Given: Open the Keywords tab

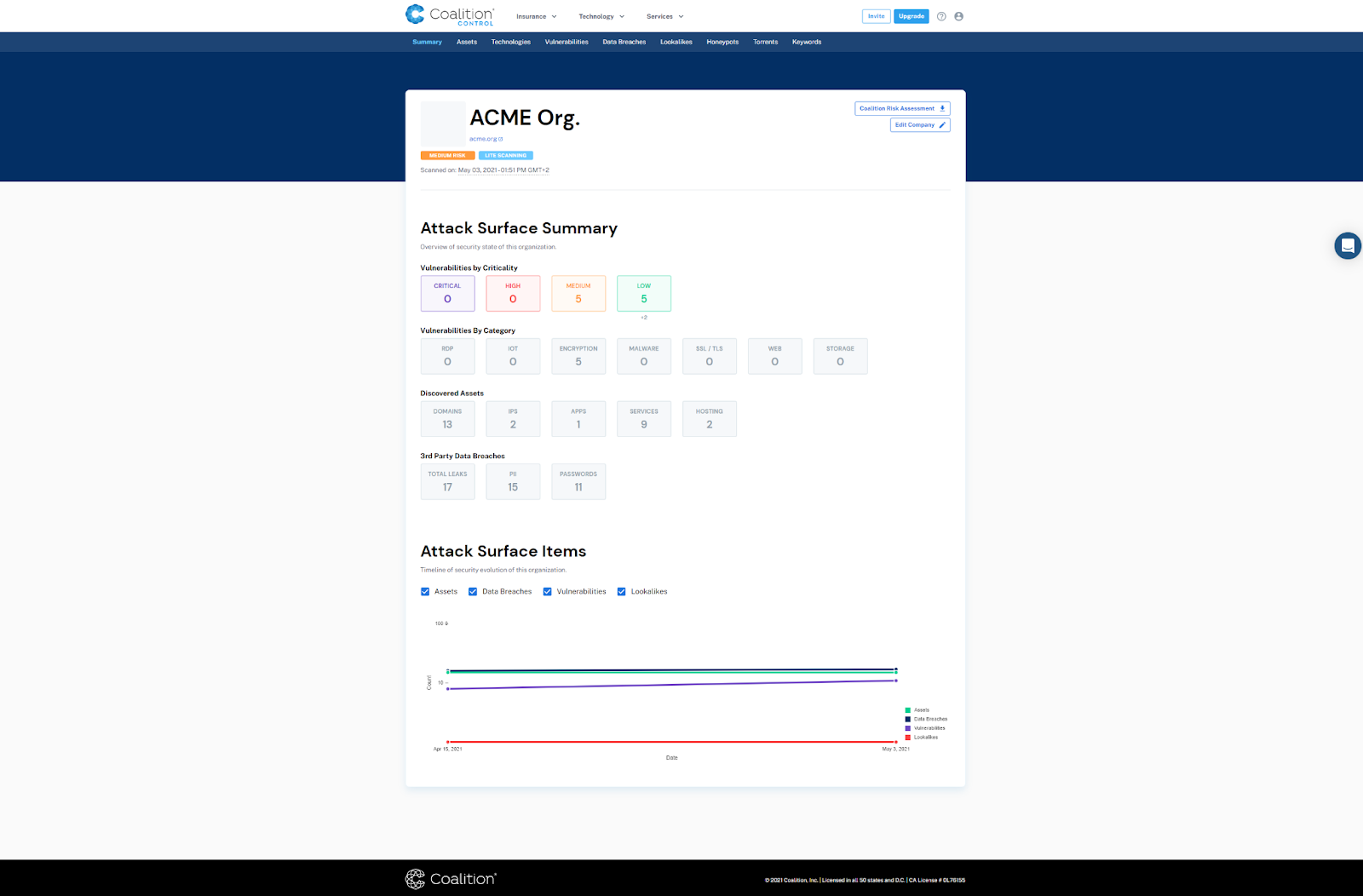Looking at the screenshot, I should point(807,42).
